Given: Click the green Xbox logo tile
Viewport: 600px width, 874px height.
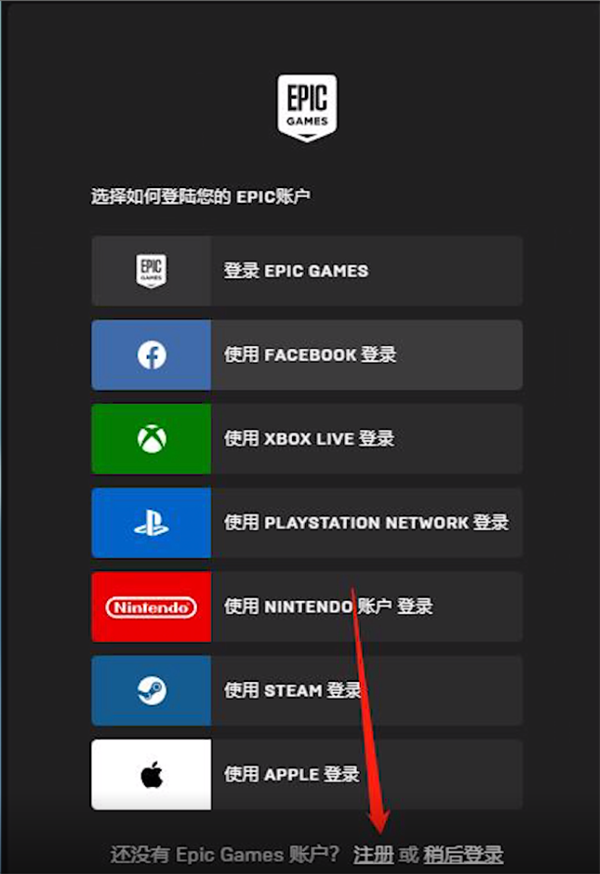Looking at the screenshot, I should click(x=151, y=439).
